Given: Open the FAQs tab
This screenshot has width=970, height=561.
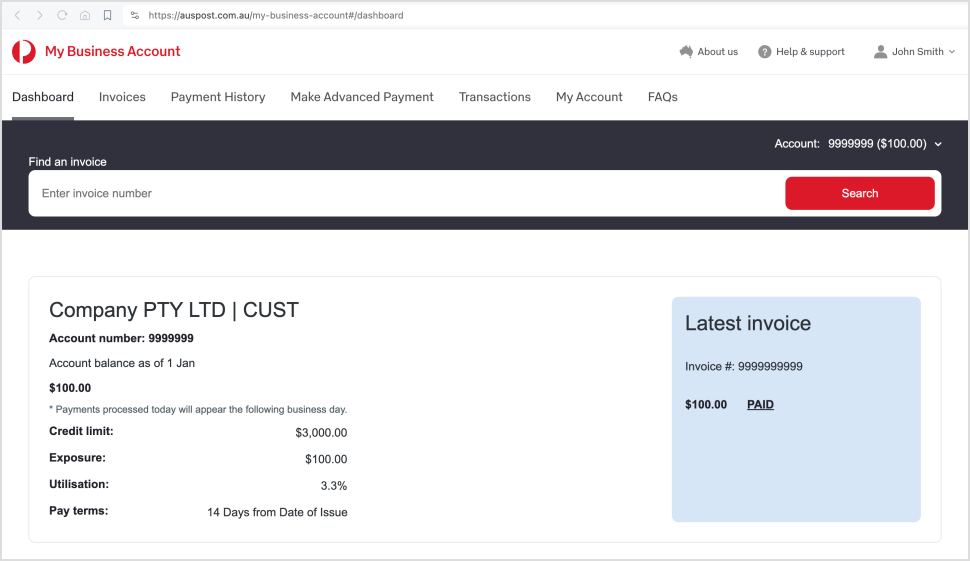Looking at the screenshot, I should 663,97.
